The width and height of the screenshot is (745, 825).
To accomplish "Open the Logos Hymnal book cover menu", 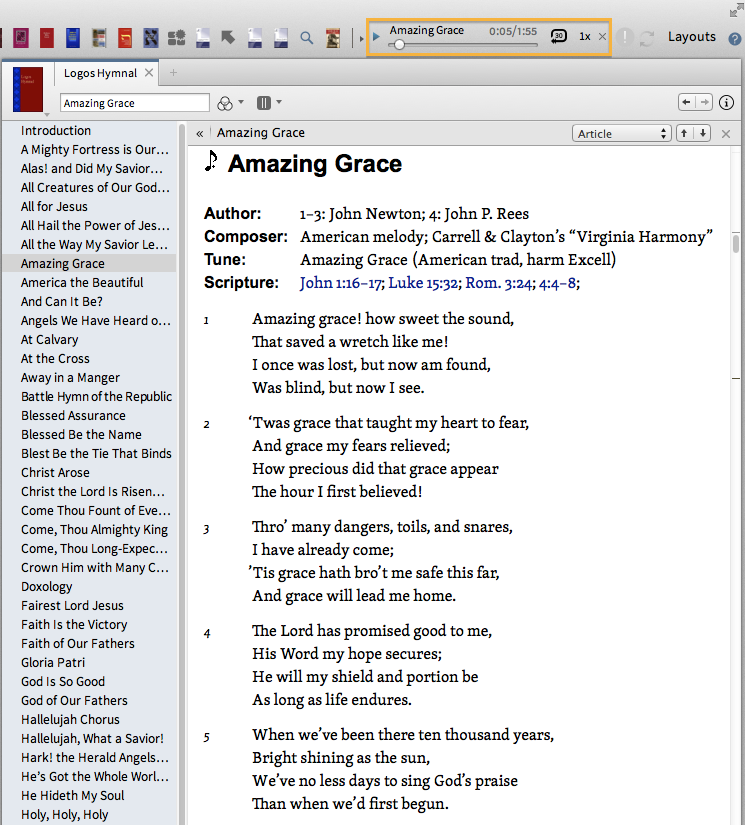I will [x=28, y=89].
